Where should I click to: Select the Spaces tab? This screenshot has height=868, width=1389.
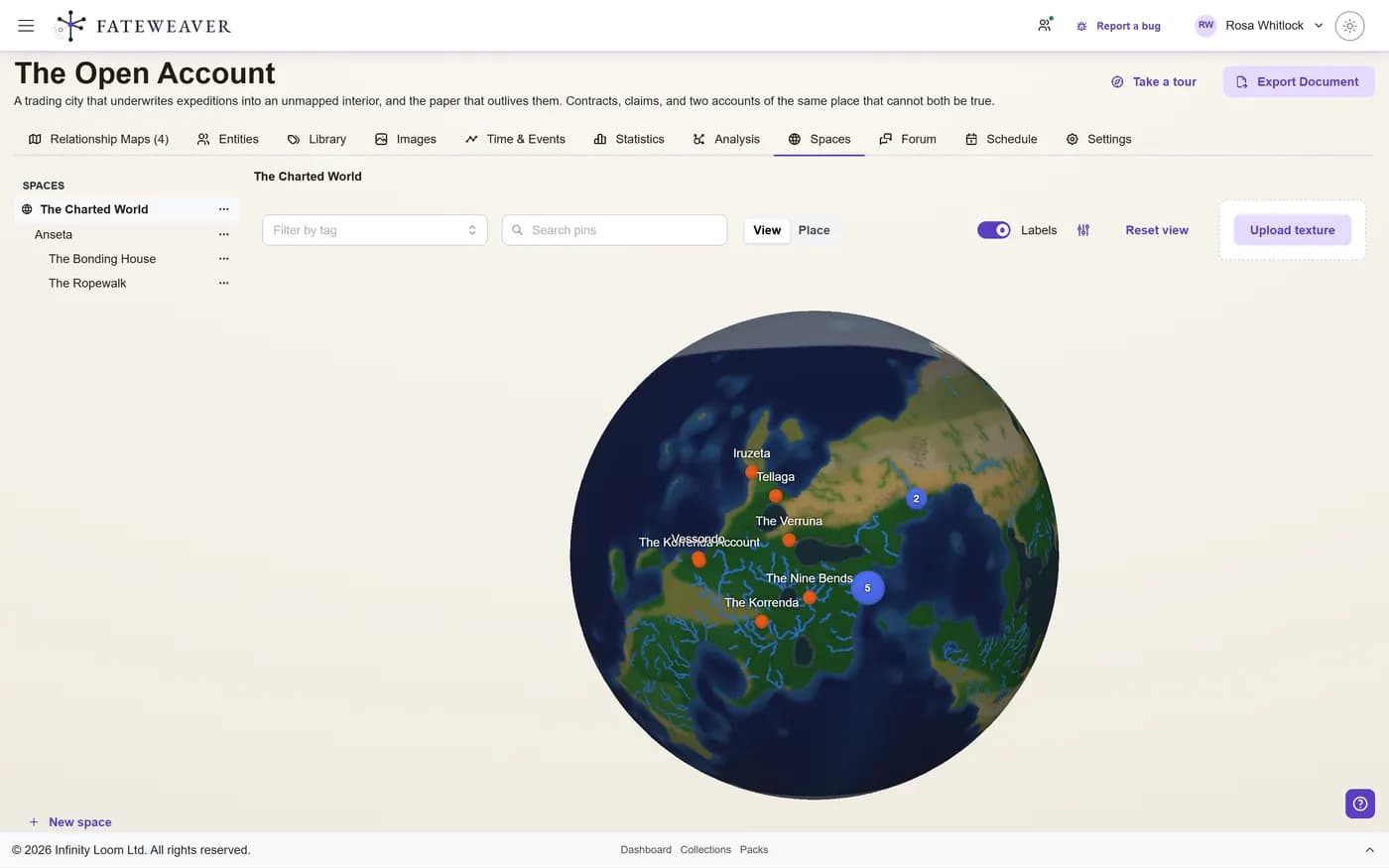pos(820,139)
